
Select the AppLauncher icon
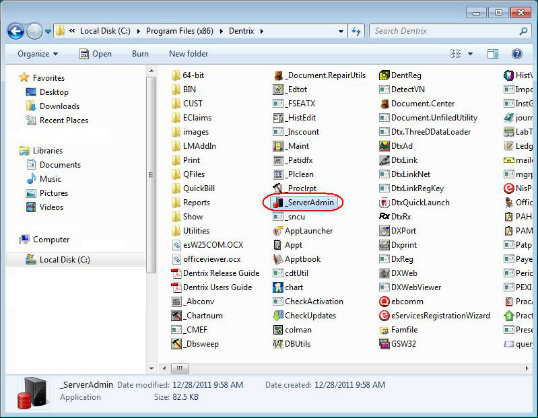click(x=278, y=231)
